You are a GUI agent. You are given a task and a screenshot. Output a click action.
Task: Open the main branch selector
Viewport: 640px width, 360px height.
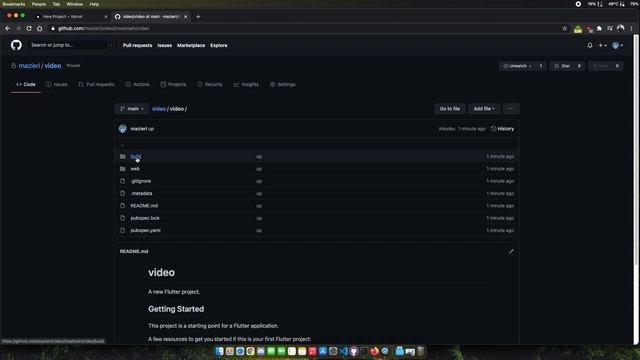[x=131, y=109]
